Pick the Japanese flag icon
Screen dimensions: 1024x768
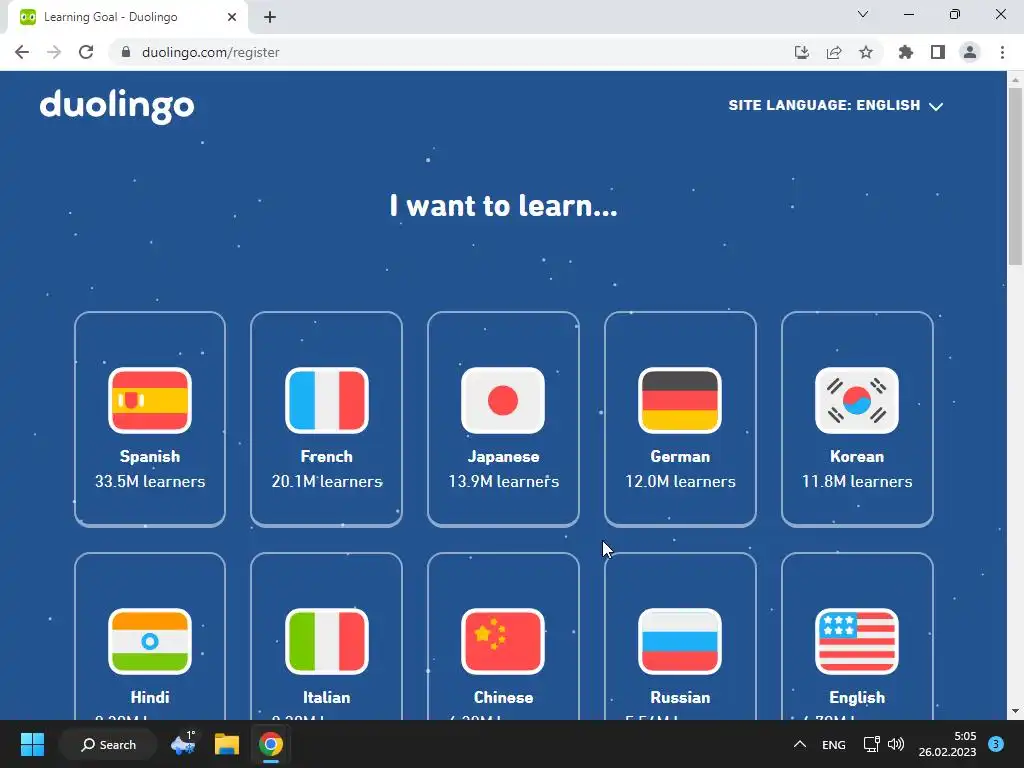(x=503, y=400)
